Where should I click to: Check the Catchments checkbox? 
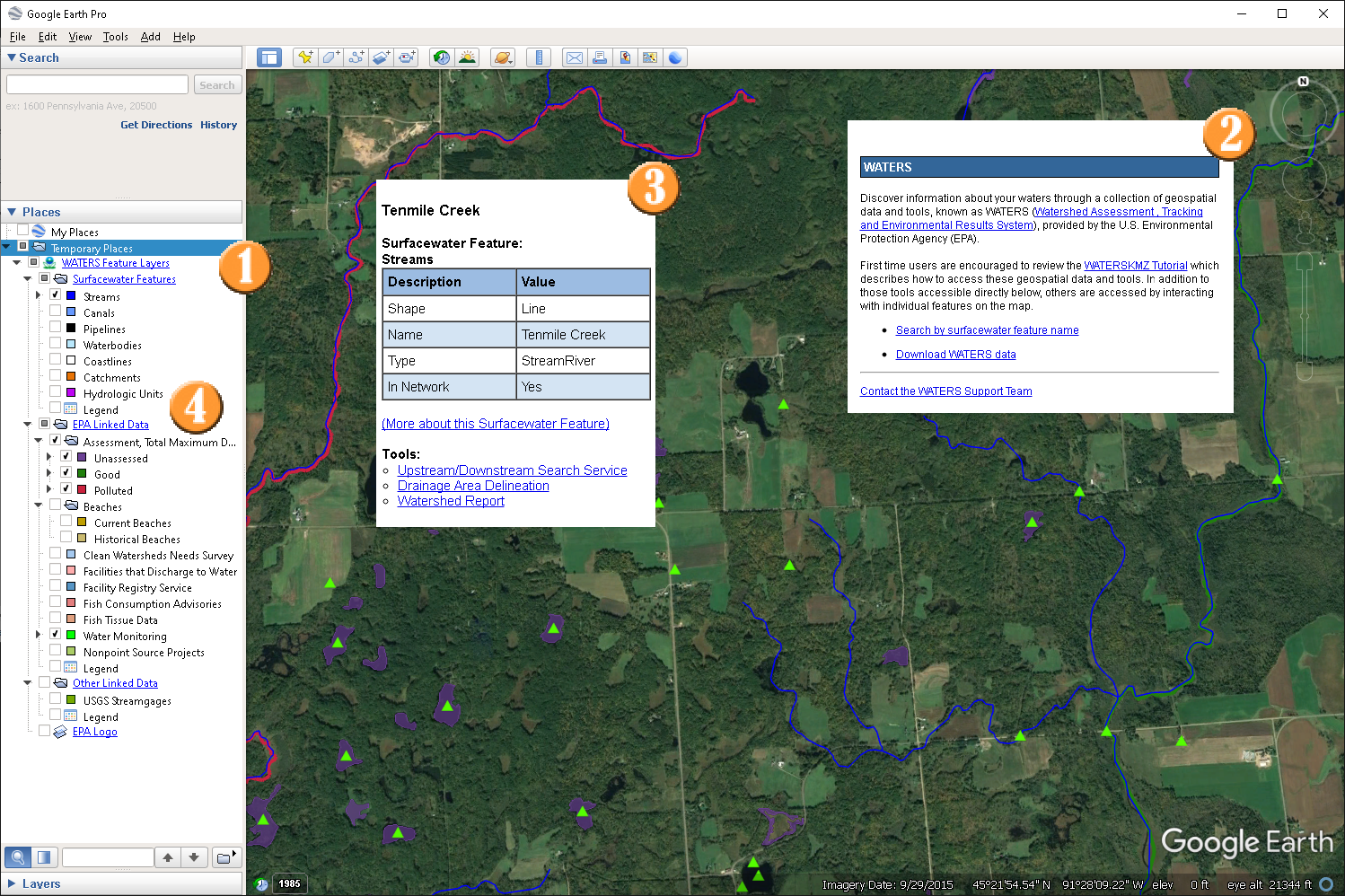(x=56, y=376)
